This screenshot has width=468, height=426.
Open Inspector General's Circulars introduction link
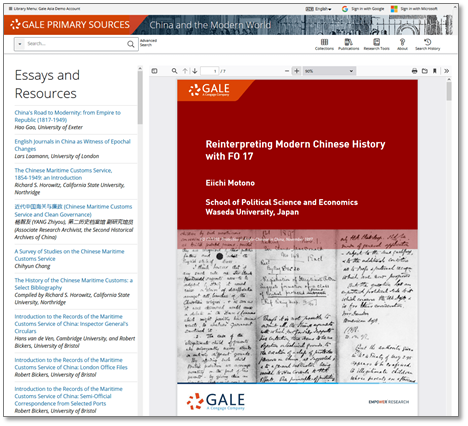pyautogui.click(x=71, y=324)
